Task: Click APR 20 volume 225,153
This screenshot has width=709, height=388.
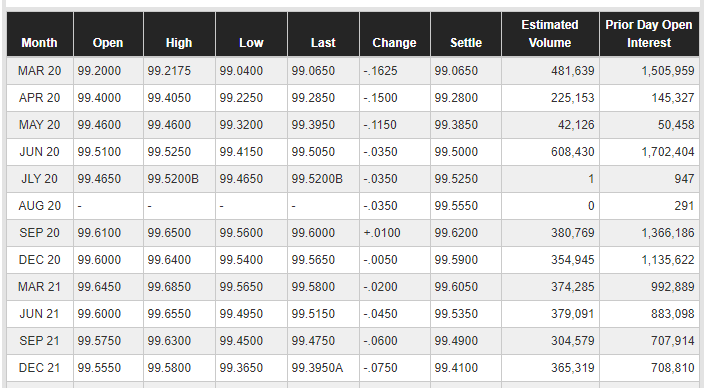Action: tap(573, 98)
